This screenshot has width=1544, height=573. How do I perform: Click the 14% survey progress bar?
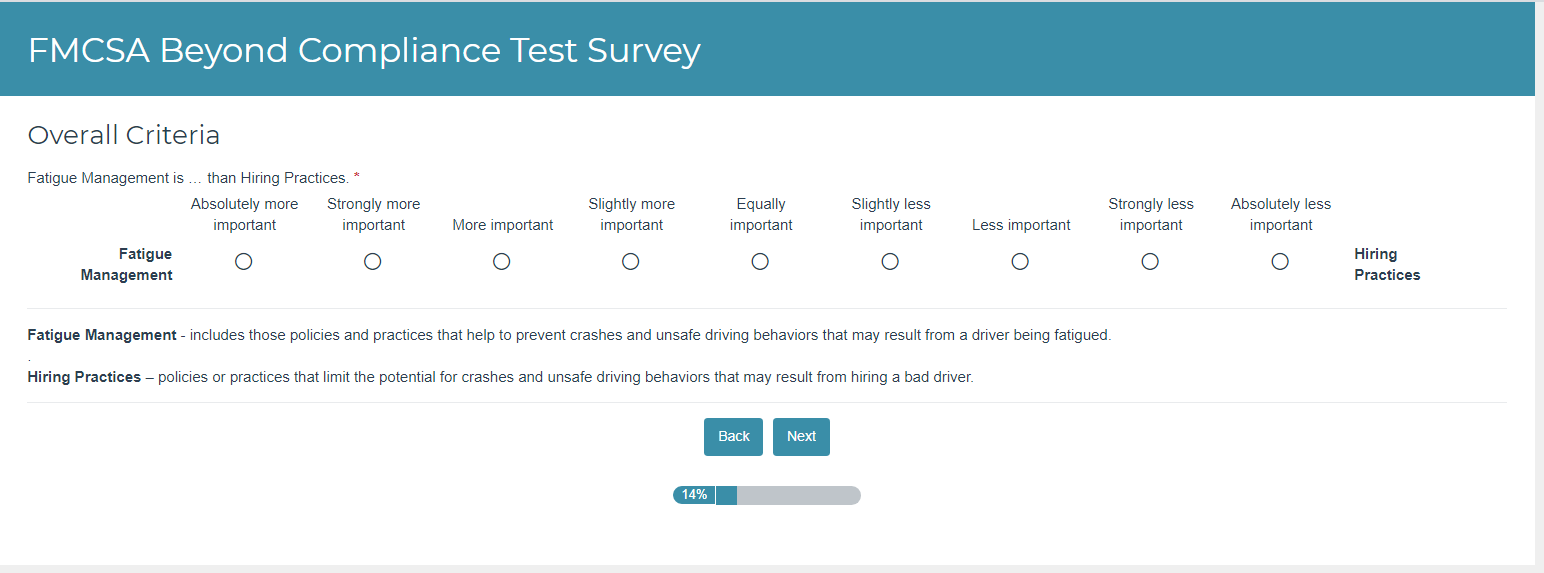(x=767, y=495)
